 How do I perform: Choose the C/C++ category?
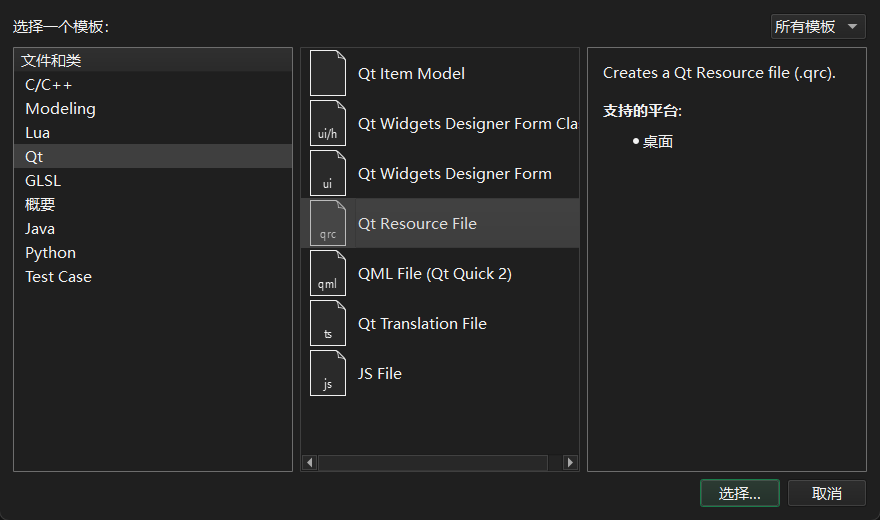[x=153, y=85]
